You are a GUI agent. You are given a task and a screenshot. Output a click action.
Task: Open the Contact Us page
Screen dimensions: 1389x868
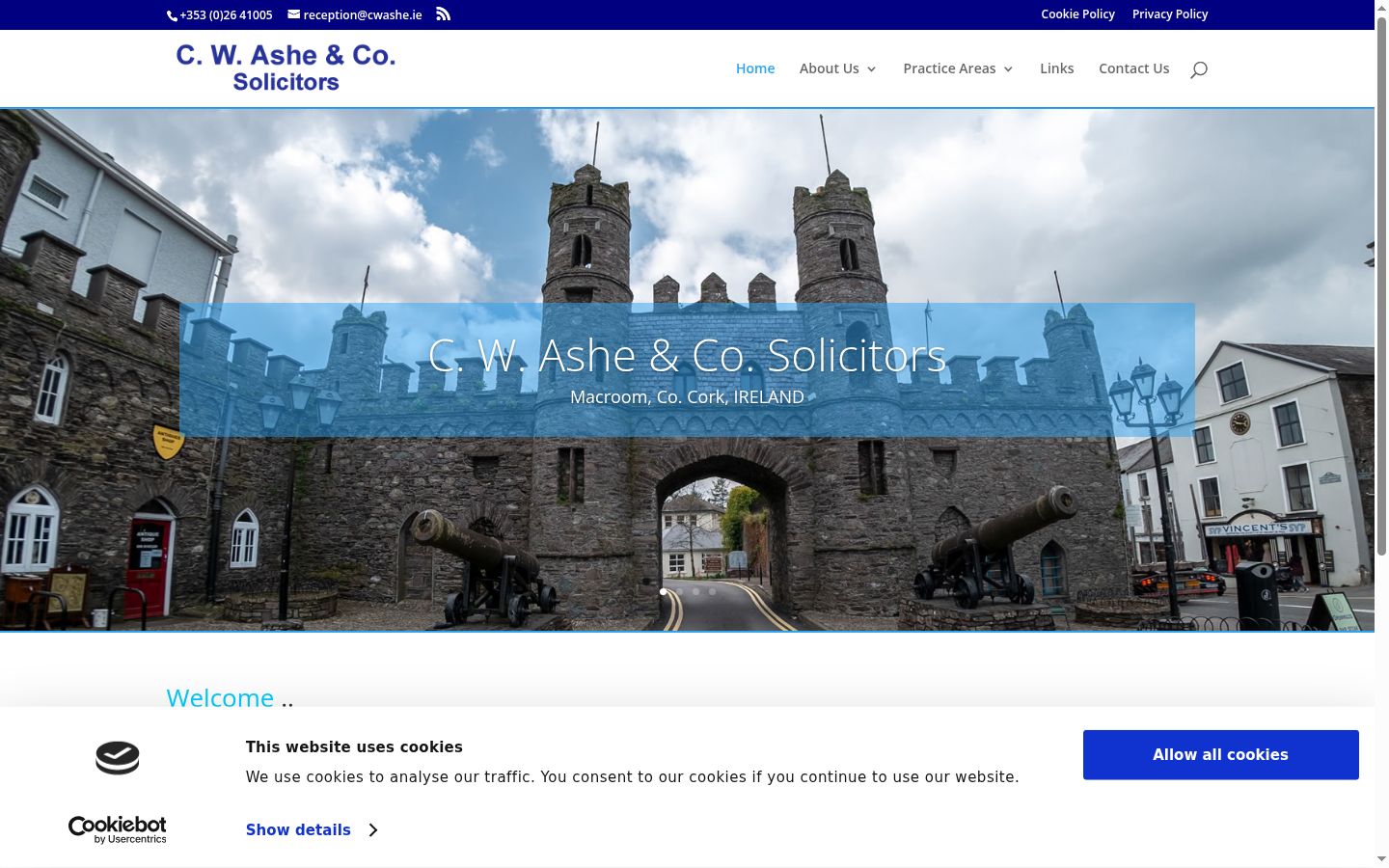pyautogui.click(x=1133, y=68)
